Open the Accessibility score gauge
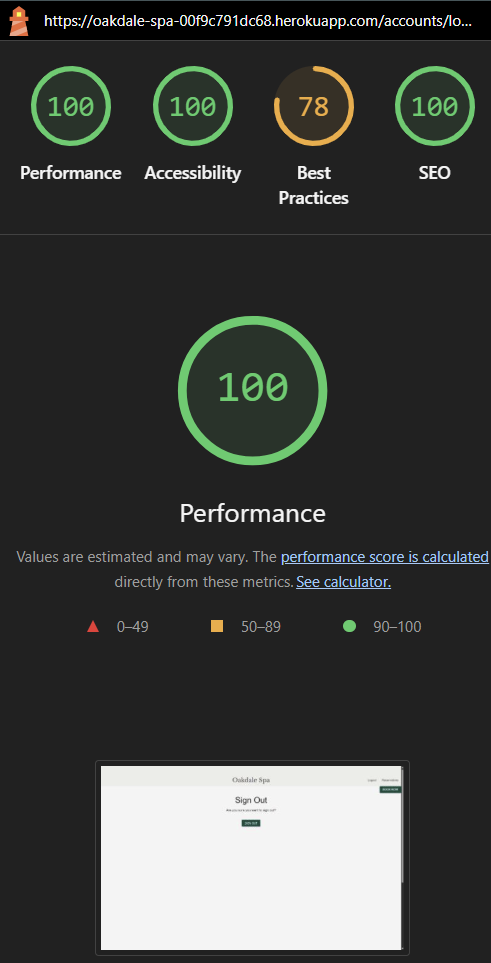The width and height of the screenshot is (491, 963). [x=192, y=106]
